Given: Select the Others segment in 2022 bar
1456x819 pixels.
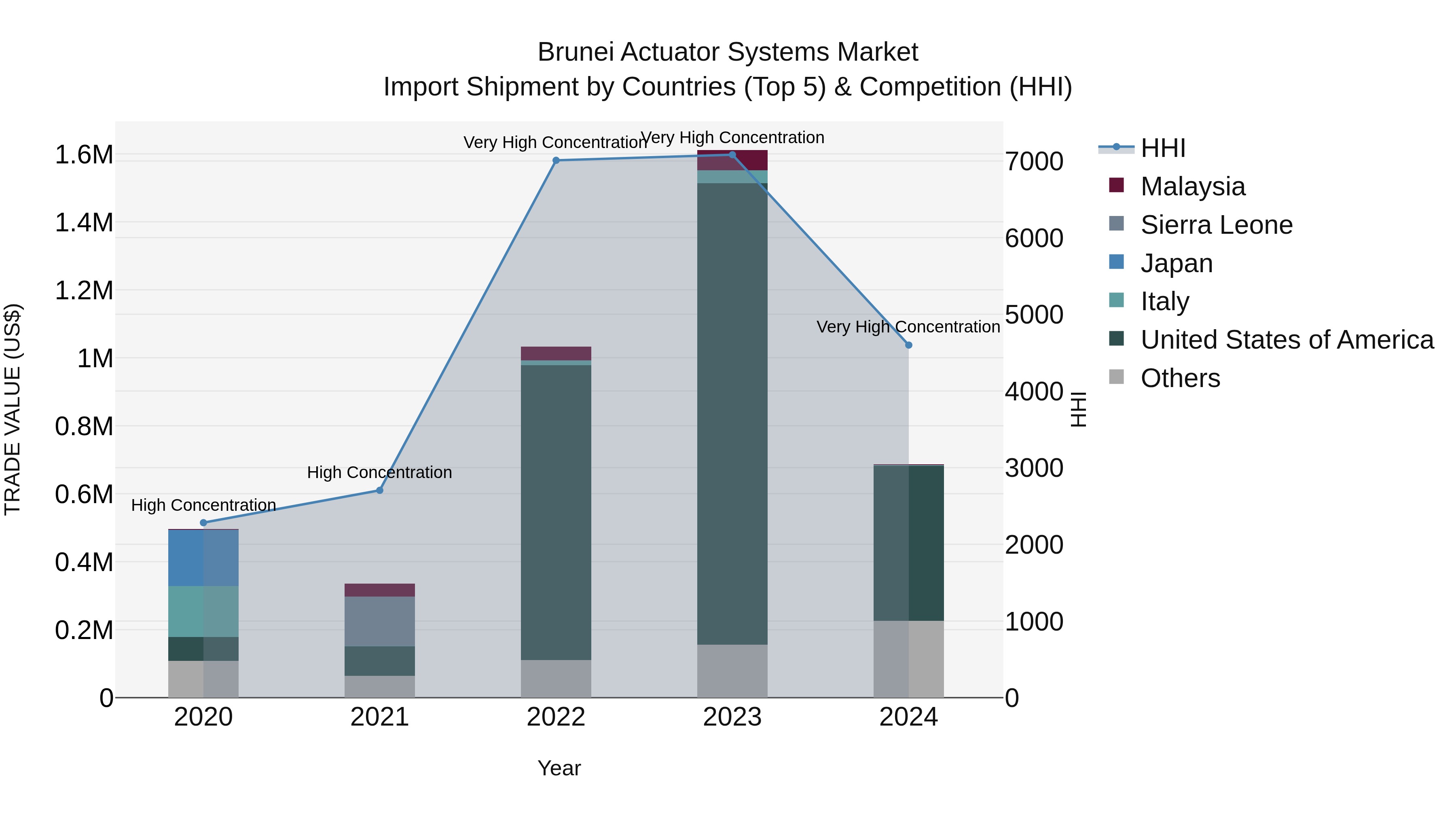Looking at the screenshot, I should coord(556,679).
